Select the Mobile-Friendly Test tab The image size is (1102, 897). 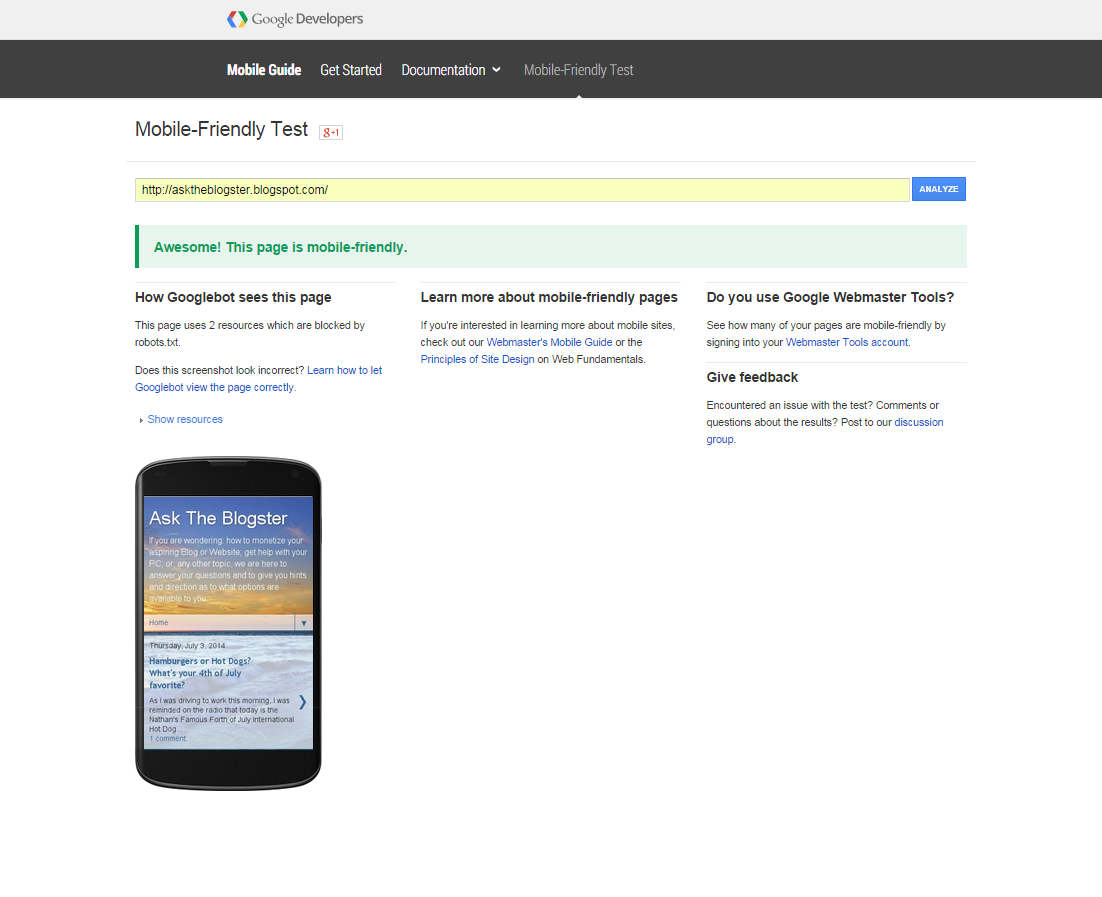pyautogui.click(x=578, y=70)
